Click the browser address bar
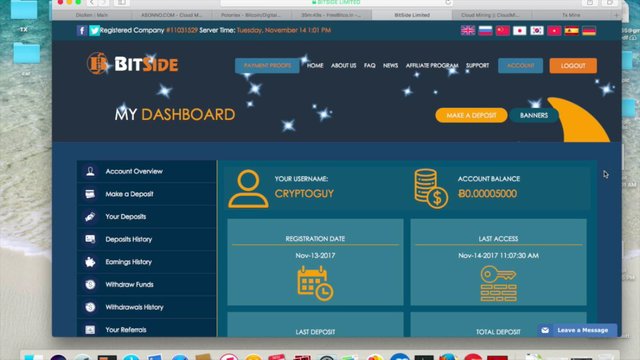The image size is (640, 360). pyautogui.click(x=337, y=3)
